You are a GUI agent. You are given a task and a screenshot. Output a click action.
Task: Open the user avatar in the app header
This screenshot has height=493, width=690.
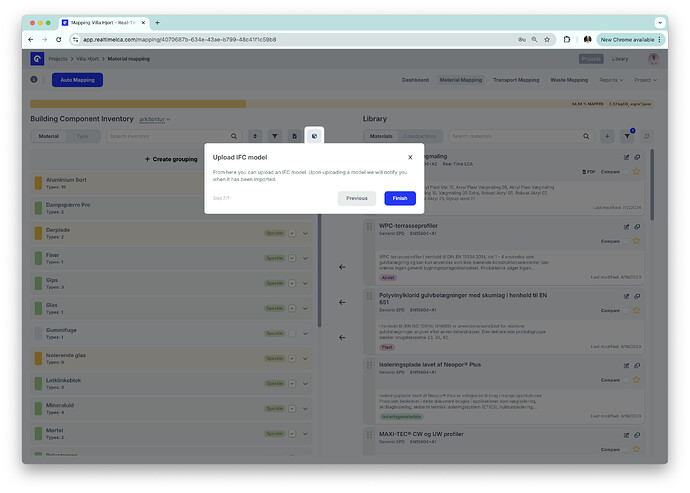click(x=653, y=59)
